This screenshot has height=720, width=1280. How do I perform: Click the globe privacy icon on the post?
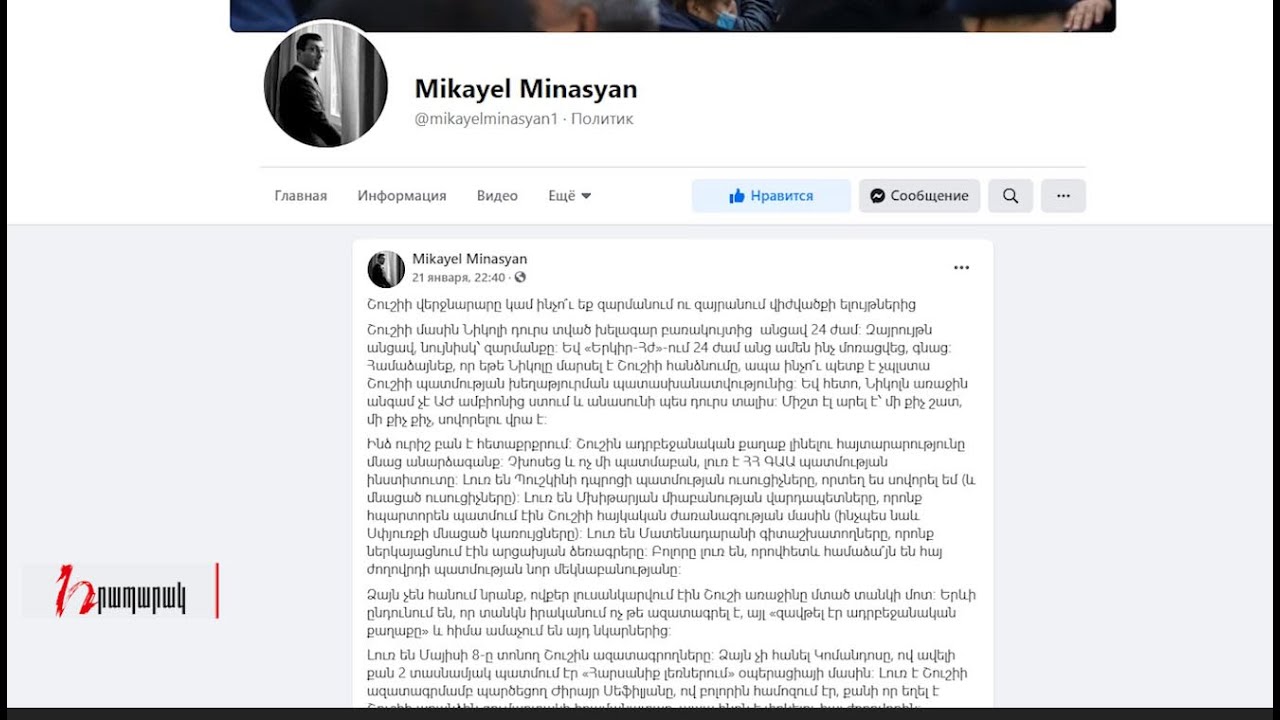(520, 277)
